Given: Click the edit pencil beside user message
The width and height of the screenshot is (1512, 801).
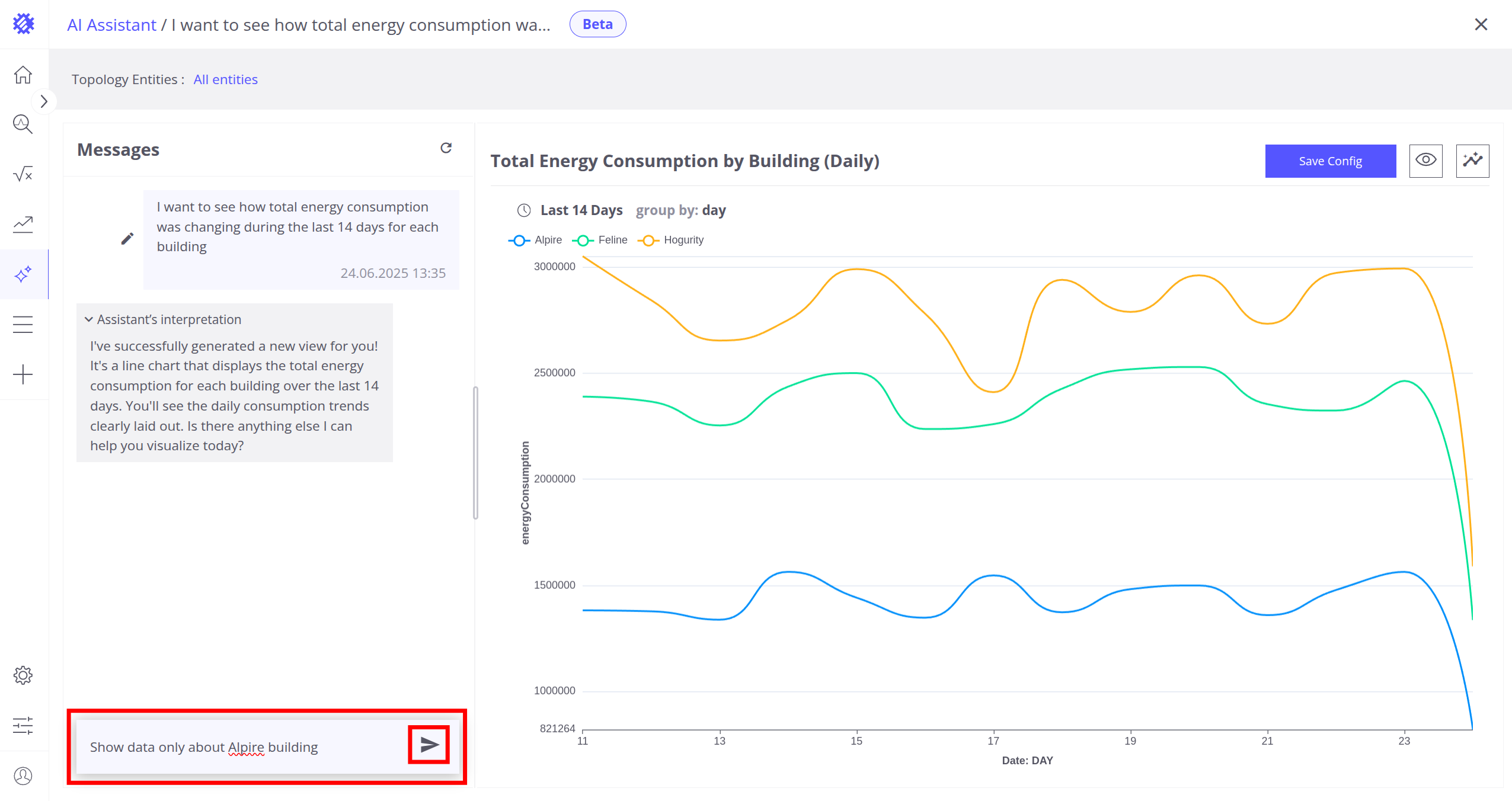Looking at the screenshot, I should (x=127, y=239).
